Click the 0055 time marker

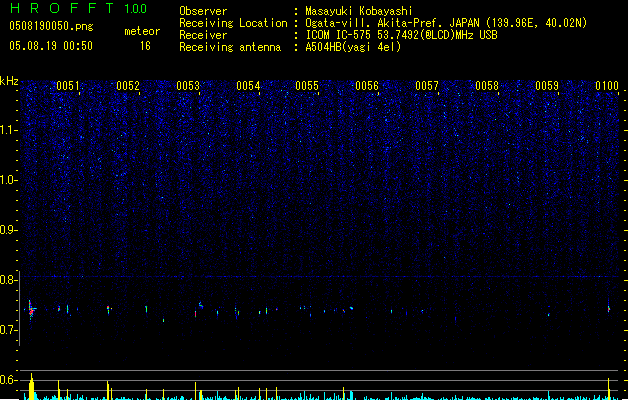pyautogui.click(x=307, y=86)
